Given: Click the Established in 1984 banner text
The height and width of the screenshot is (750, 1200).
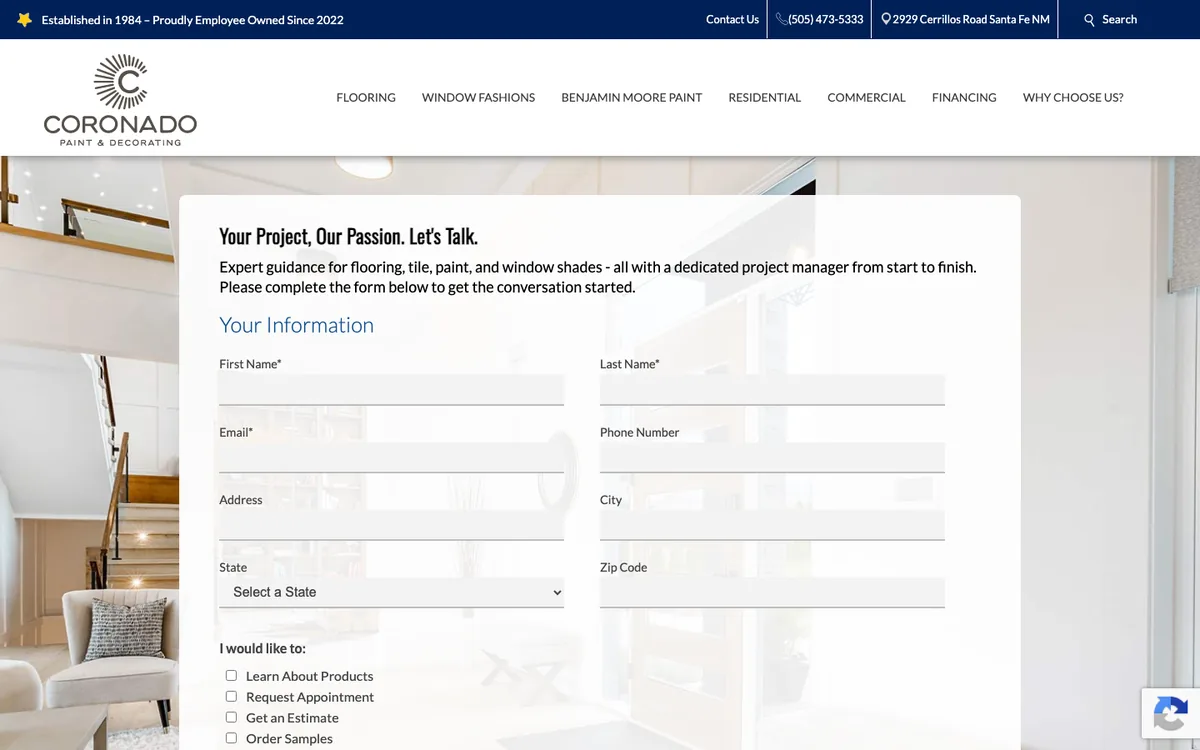Looking at the screenshot, I should (x=192, y=19).
